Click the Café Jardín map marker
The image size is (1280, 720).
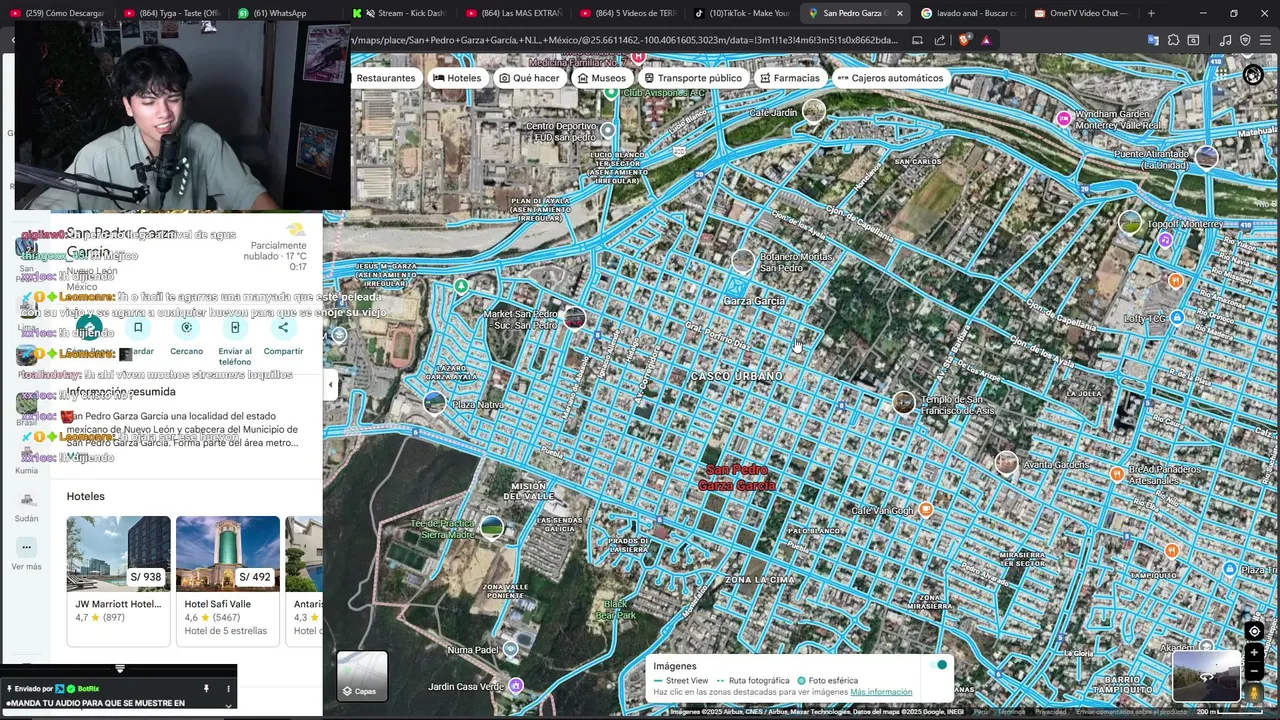click(x=814, y=111)
